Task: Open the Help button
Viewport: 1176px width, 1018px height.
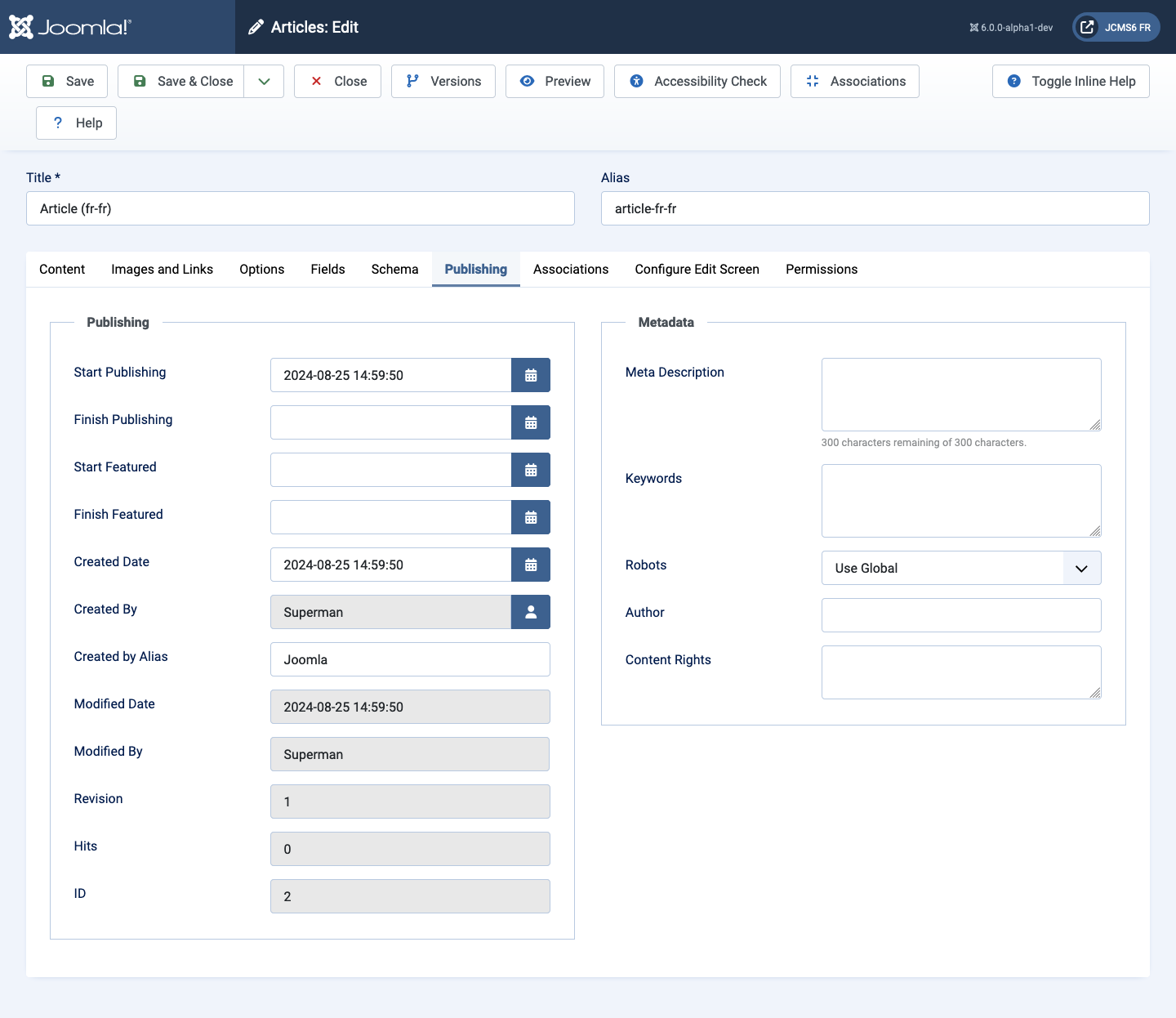Action: click(x=76, y=123)
